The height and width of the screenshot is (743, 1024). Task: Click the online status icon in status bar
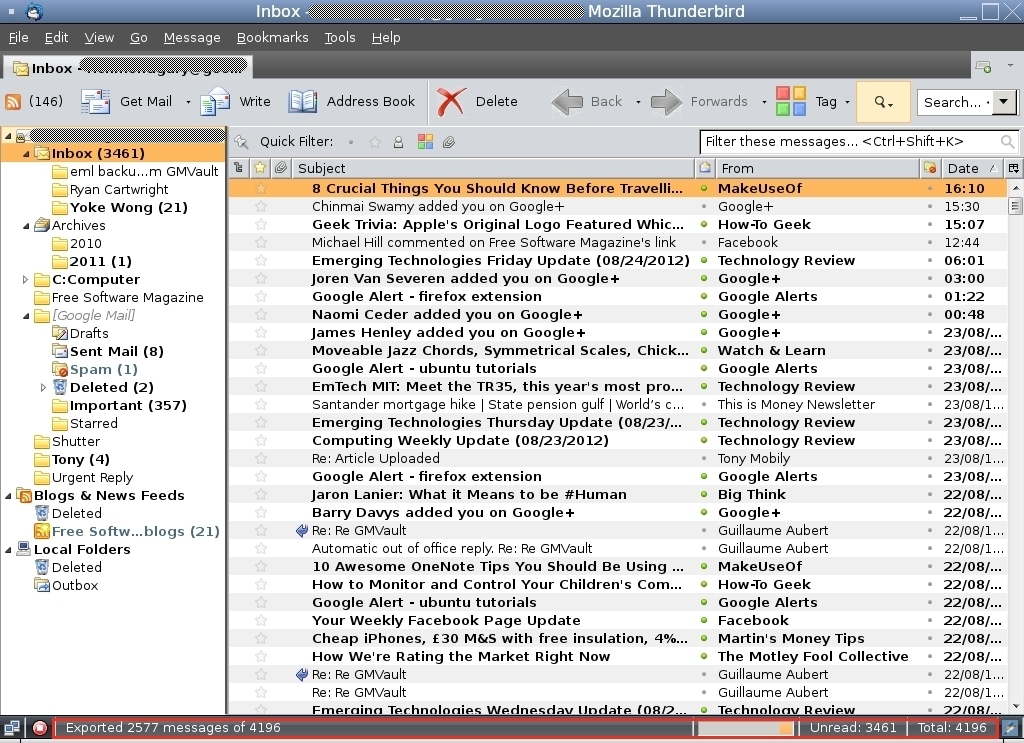[12, 727]
